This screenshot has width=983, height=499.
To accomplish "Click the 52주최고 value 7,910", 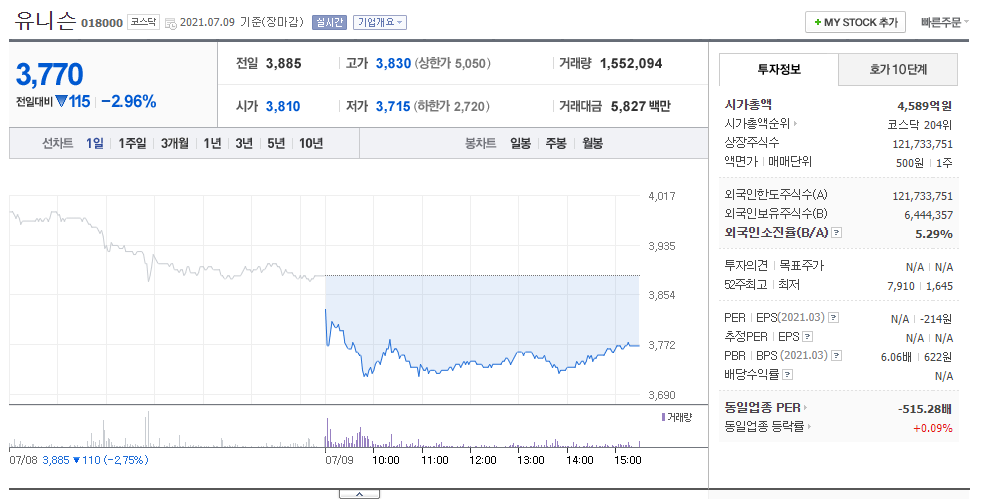I will click(901, 286).
